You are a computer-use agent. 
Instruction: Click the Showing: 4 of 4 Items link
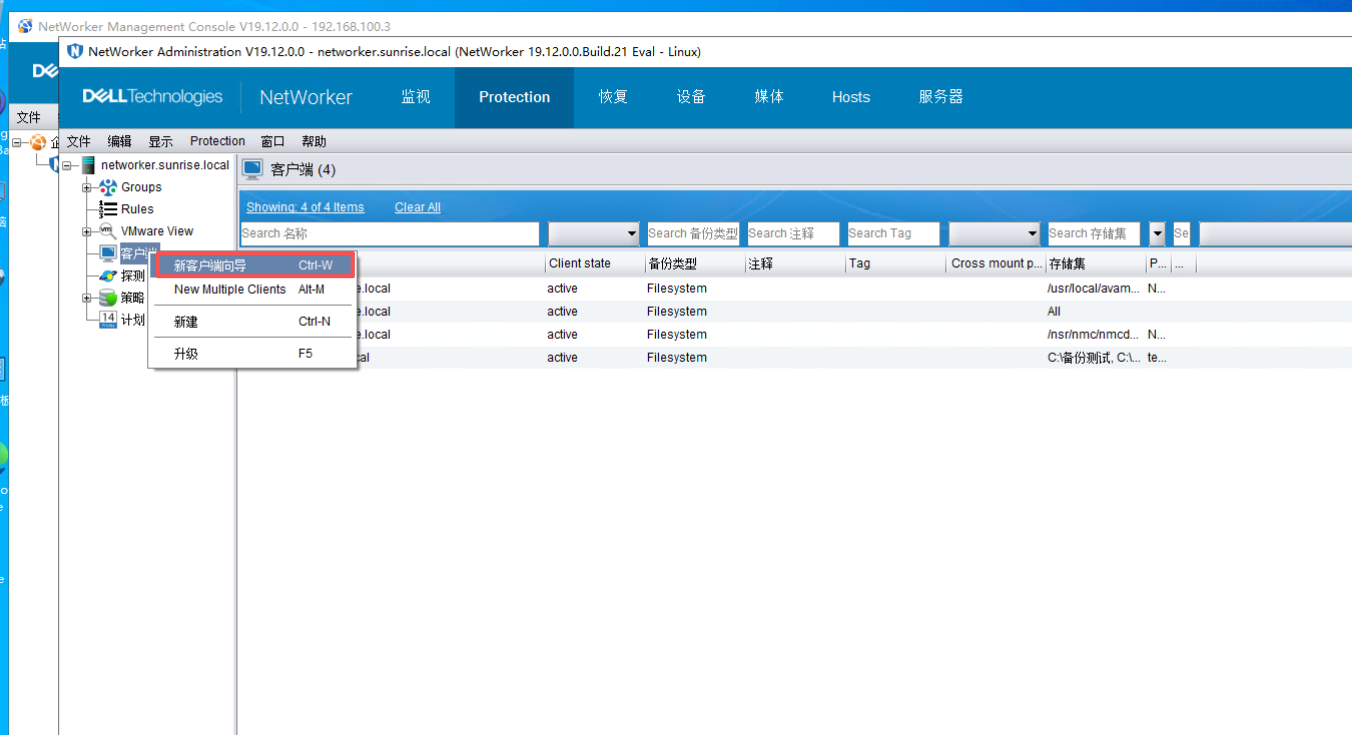pos(305,207)
